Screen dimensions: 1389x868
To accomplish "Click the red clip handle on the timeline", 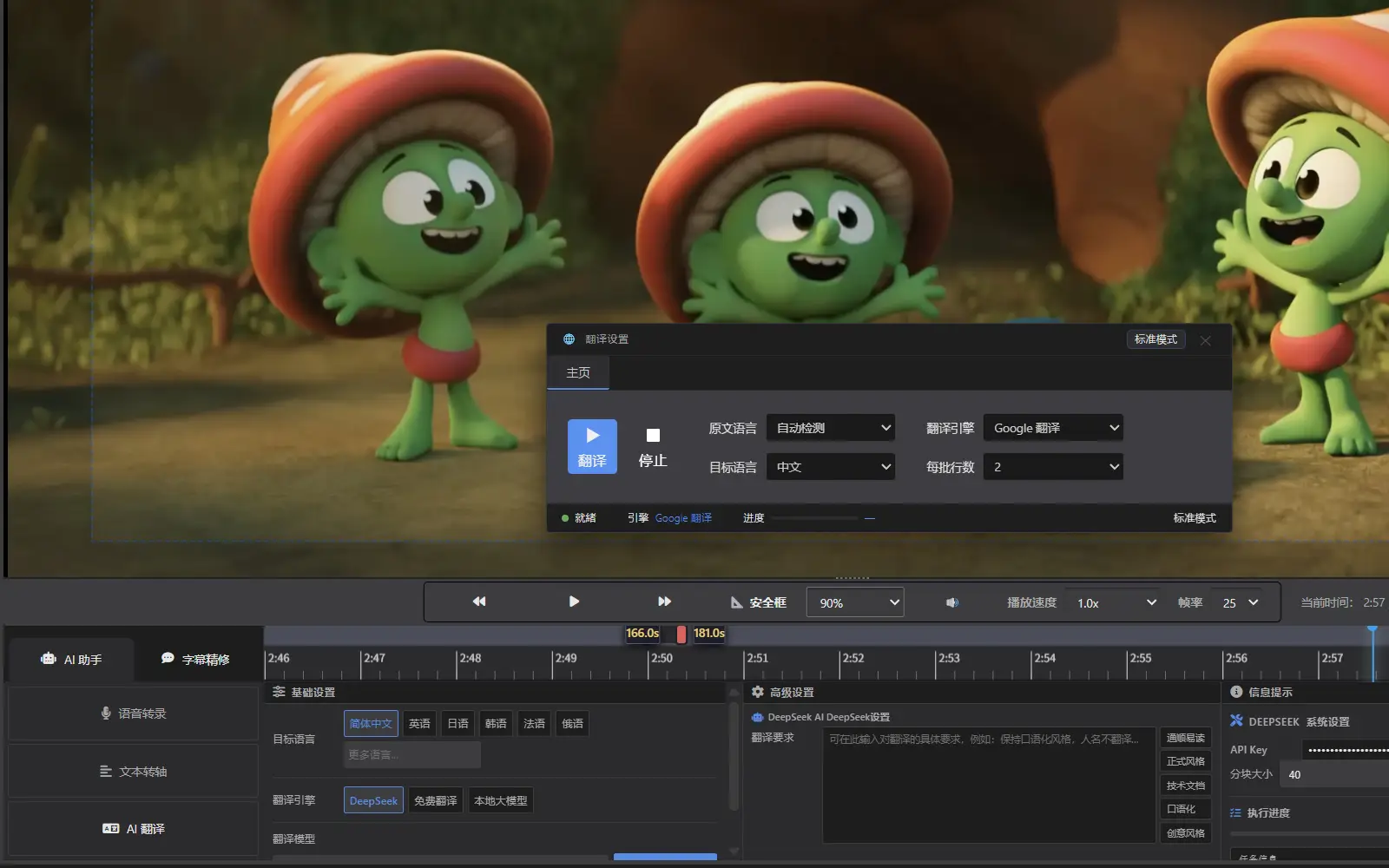I will [x=681, y=635].
